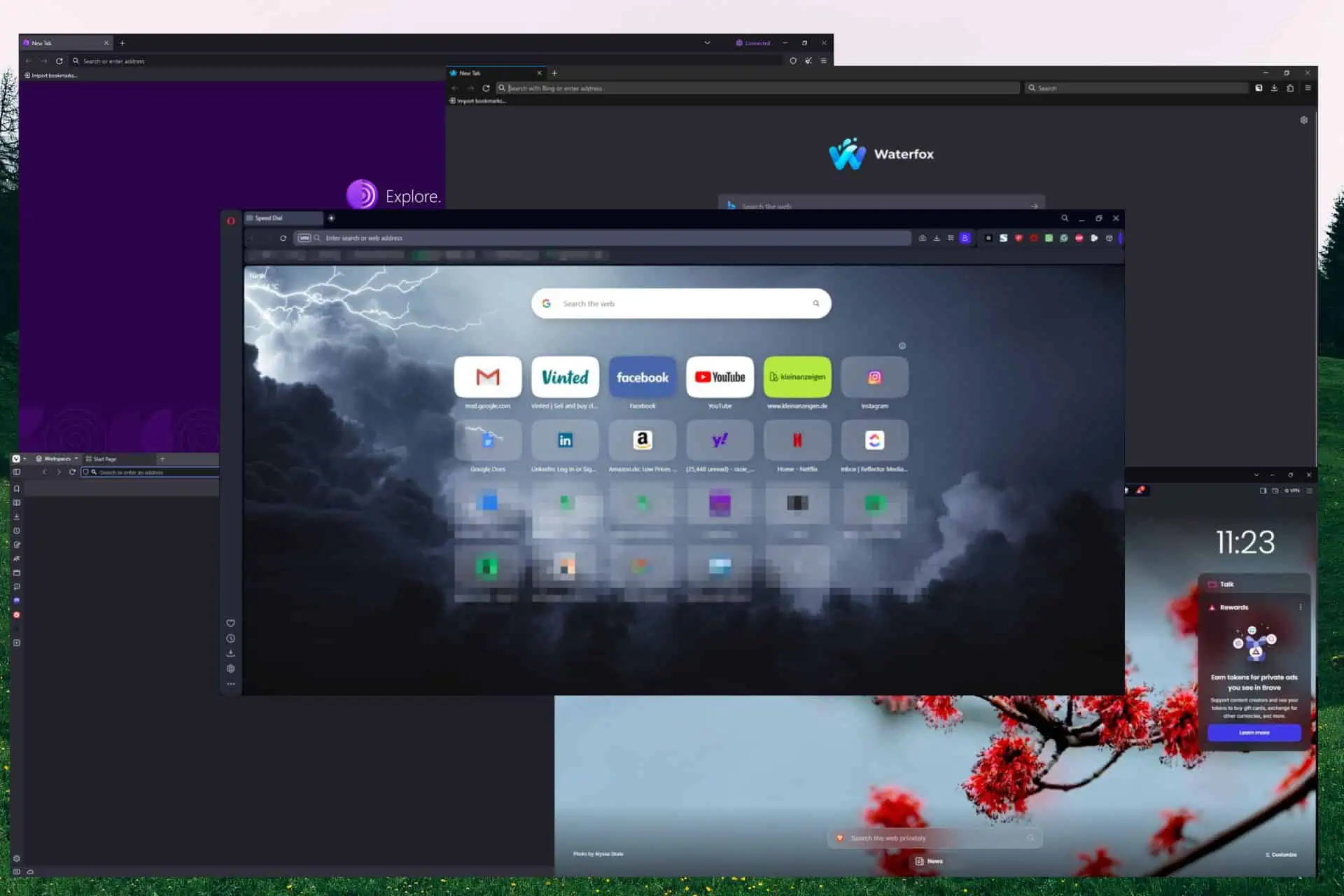1344x896 pixels.
Task: Open the Facebook speed dial tile
Action: pos(643,377)
